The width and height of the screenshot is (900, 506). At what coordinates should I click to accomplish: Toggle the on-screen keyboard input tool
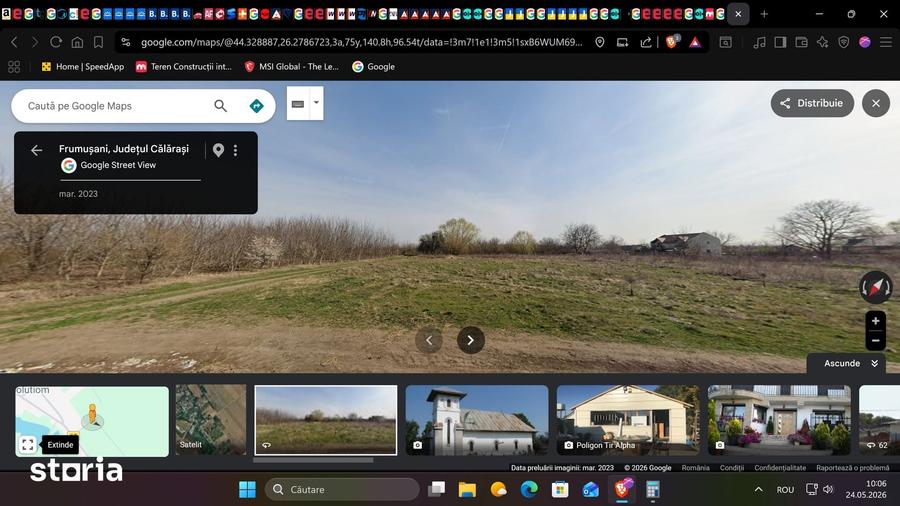pyautogui.click(x=298, y=104)
